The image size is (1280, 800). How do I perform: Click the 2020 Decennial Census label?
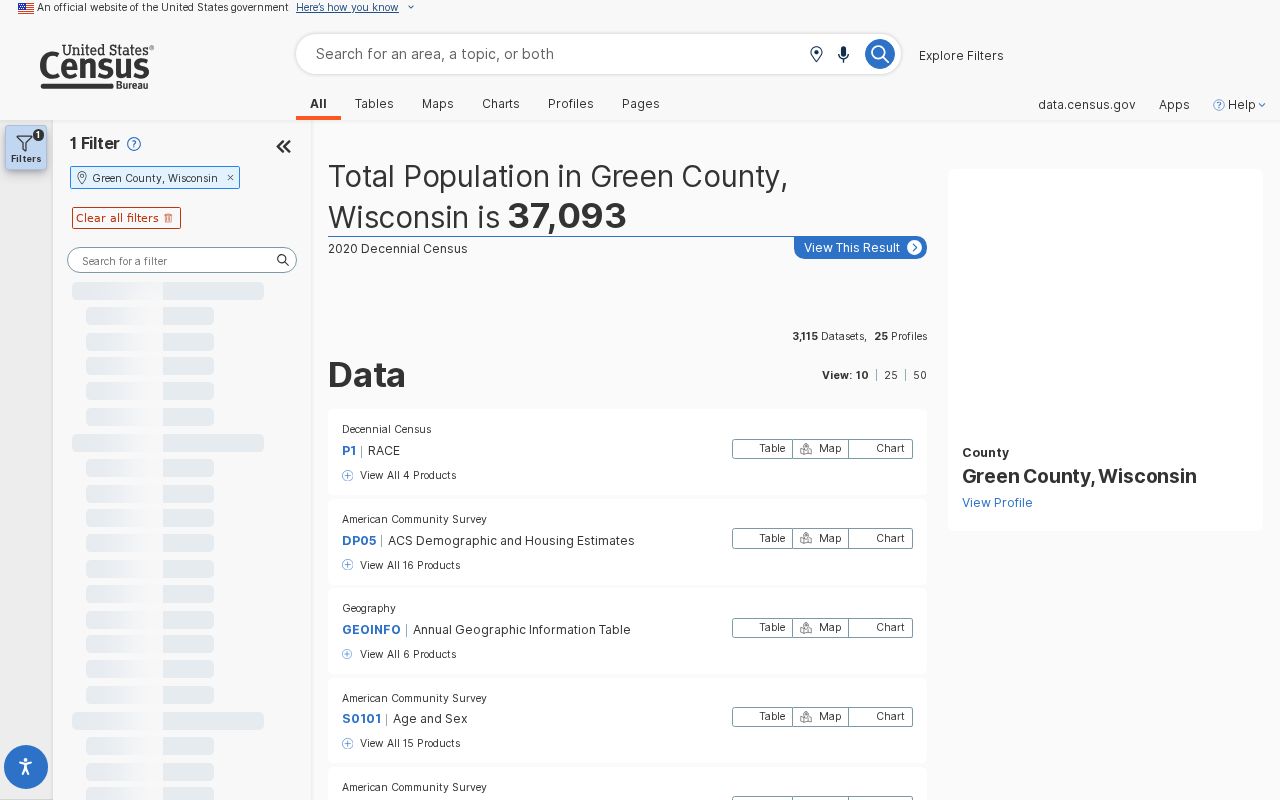tap(398, 249)
